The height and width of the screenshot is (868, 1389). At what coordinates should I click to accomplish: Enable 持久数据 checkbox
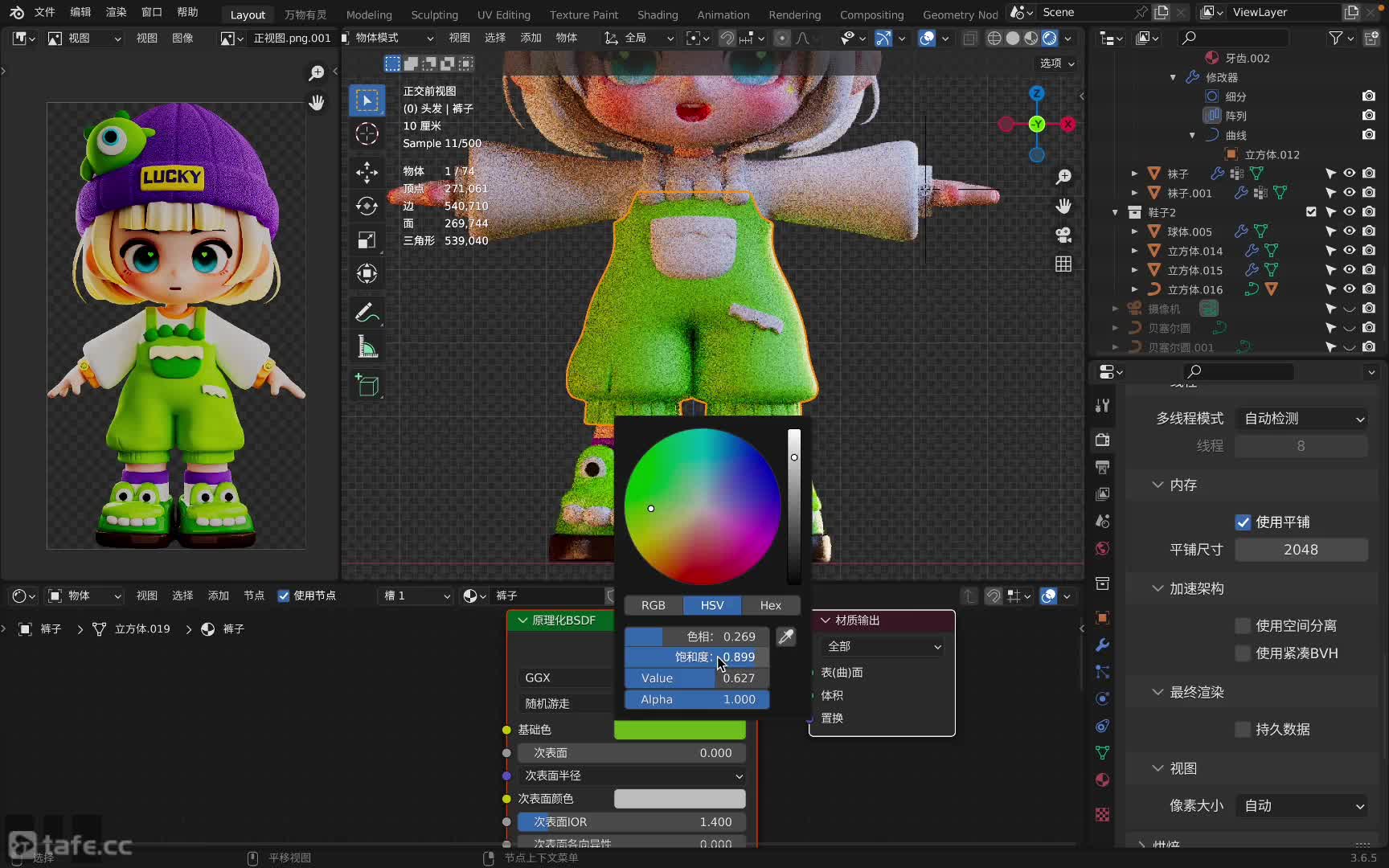[1243, 729]
